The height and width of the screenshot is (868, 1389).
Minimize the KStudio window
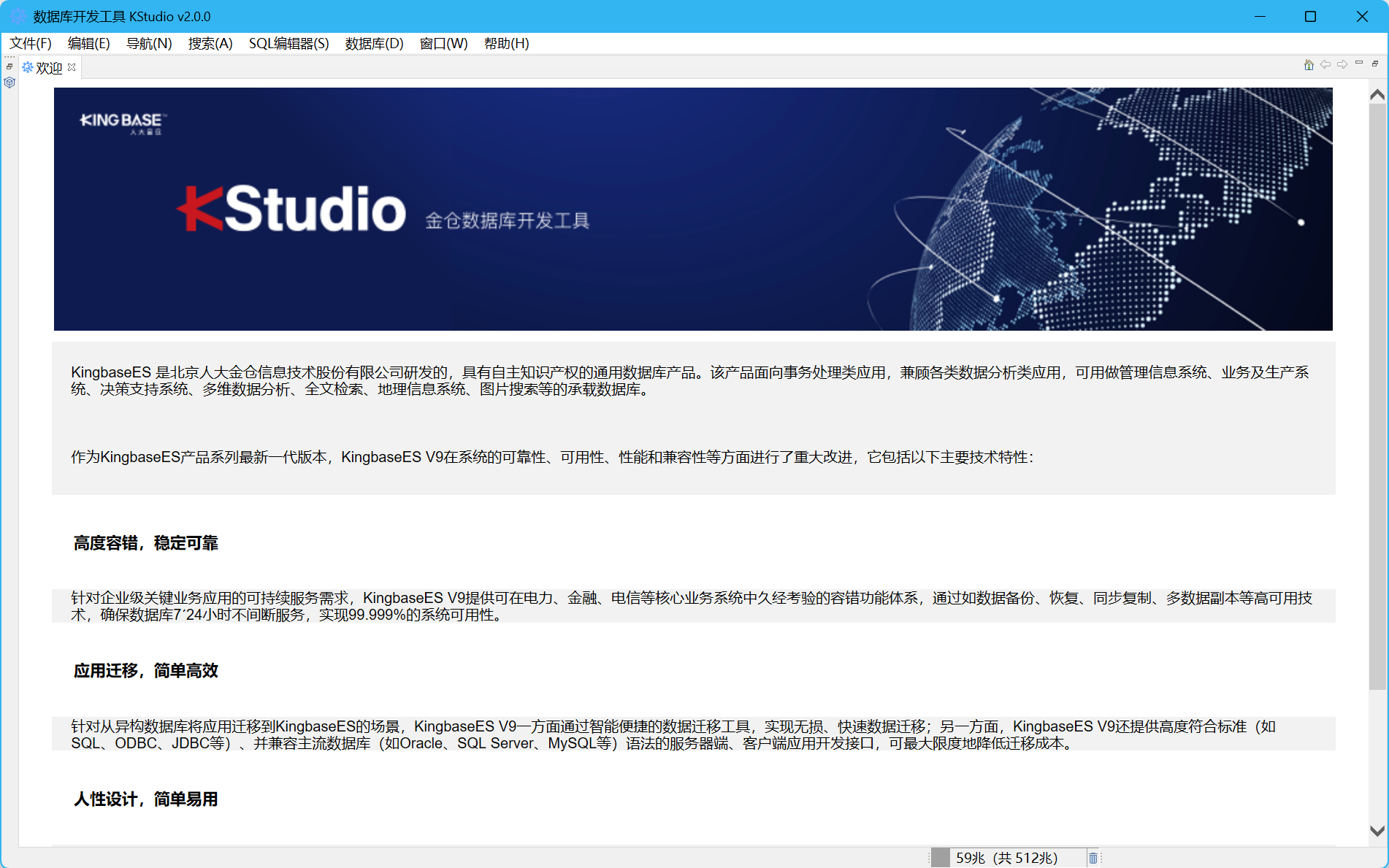click(x=1260, y=16)
